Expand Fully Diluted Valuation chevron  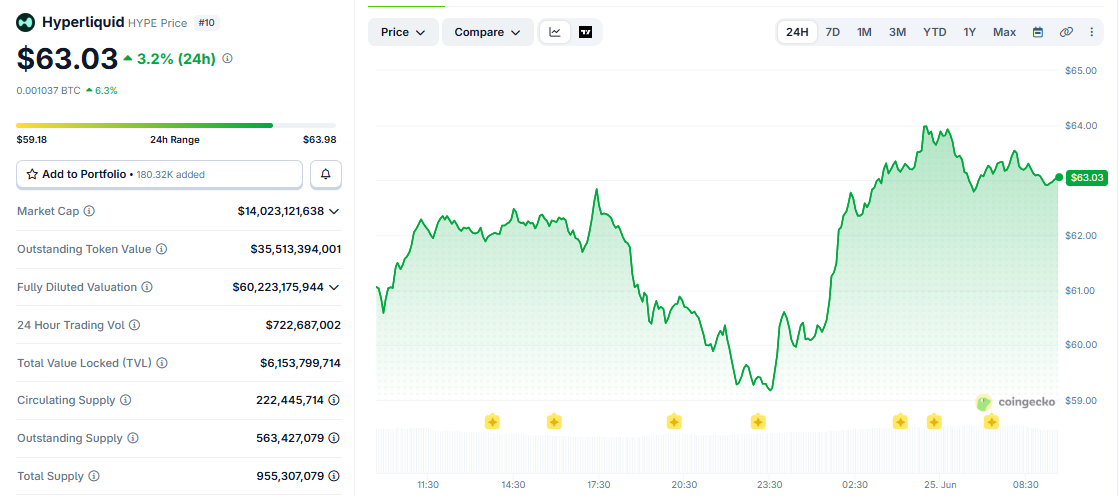click(x=334, y=287)
